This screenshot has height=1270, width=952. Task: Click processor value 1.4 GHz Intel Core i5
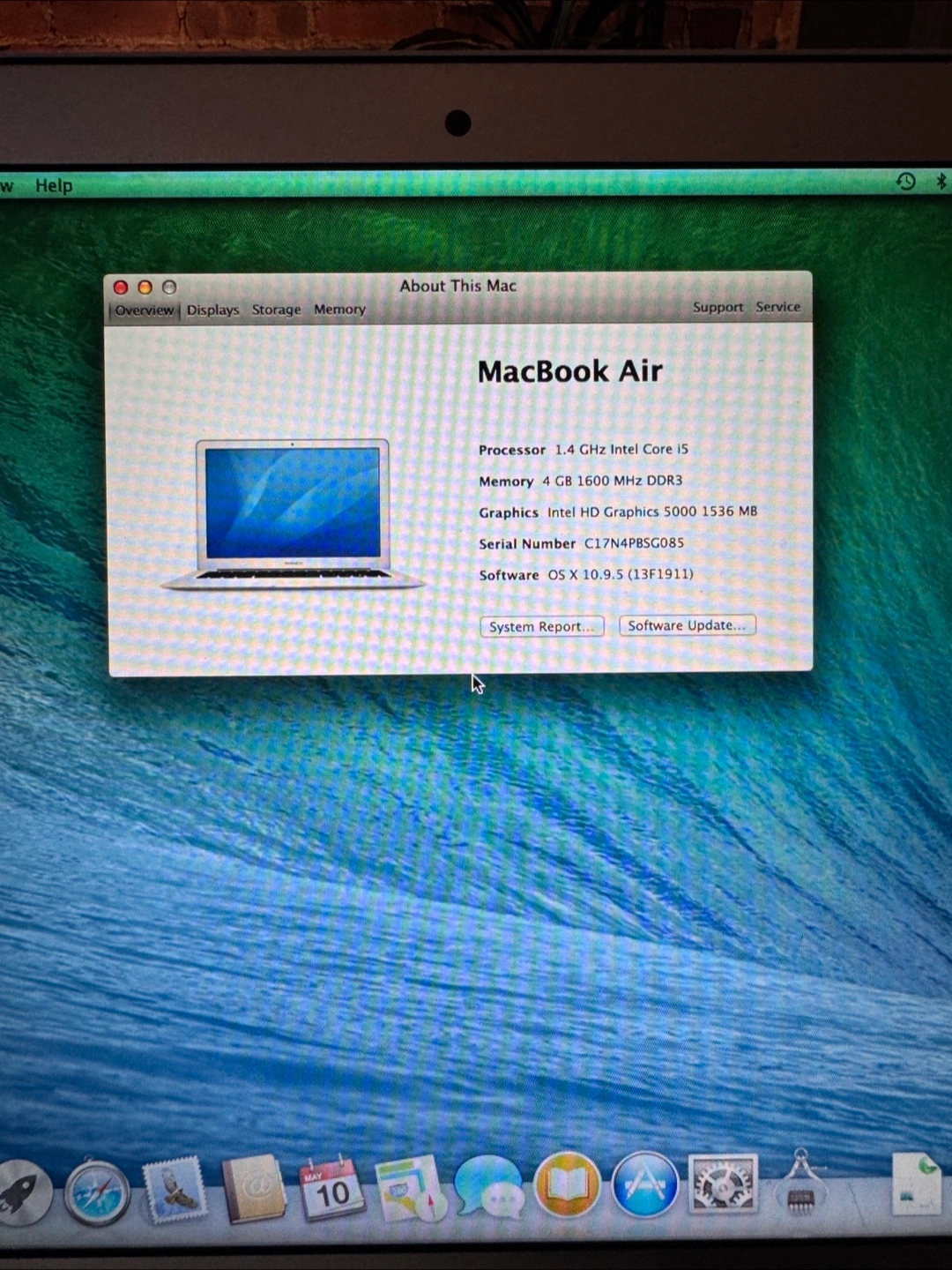pyautogui.click(x=621, y=449)
